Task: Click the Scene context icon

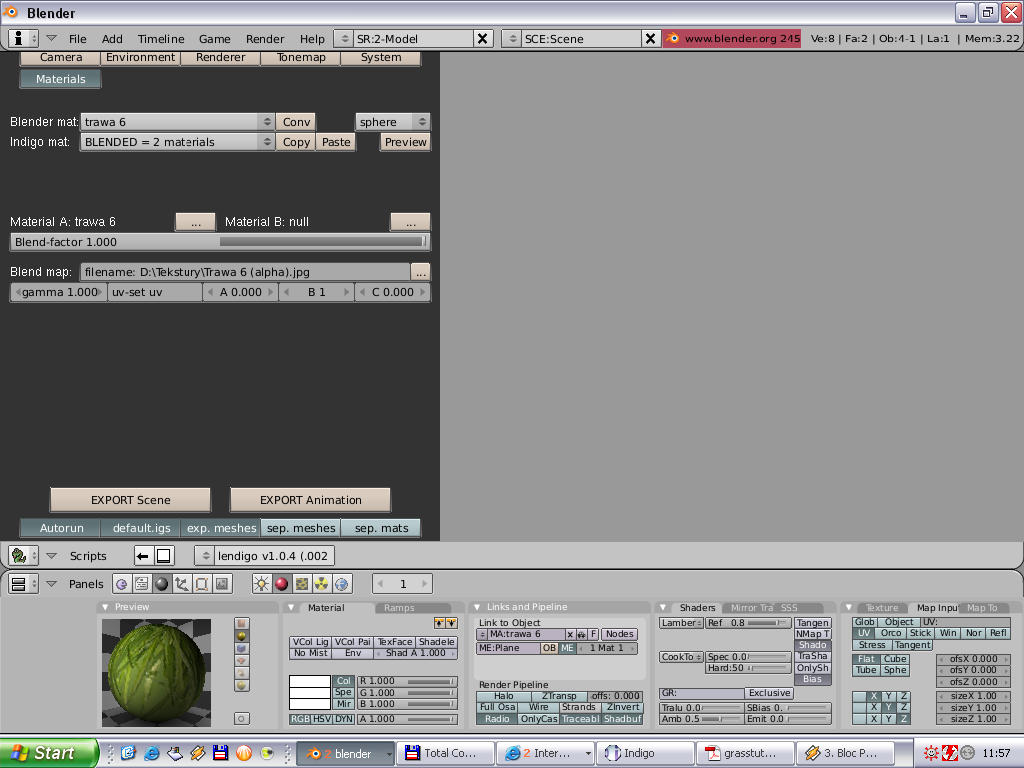Action: 221,584
